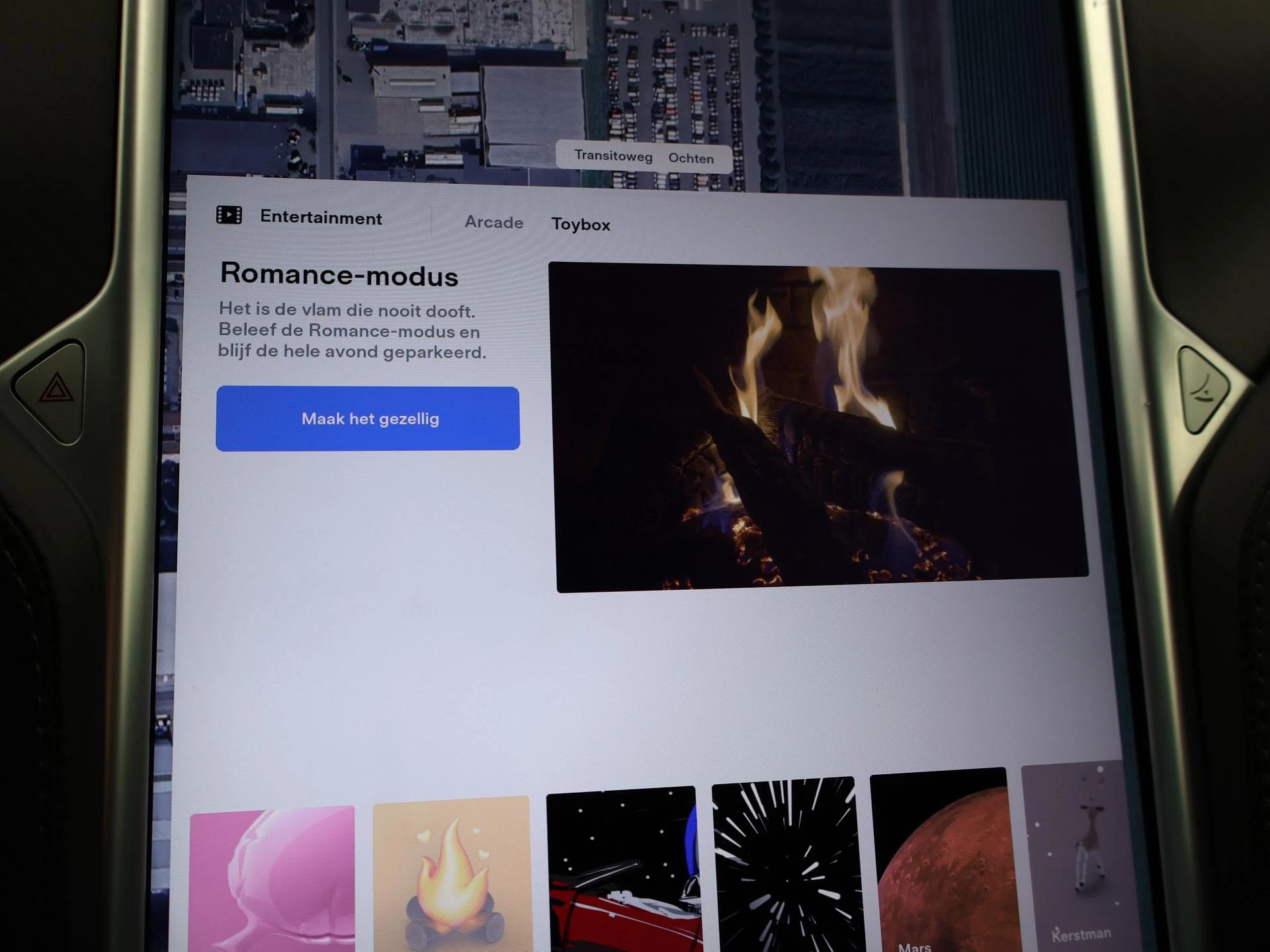This screenshot has width=1270, height=952.
Task: Select the Toybox tab
Action: (x=581, y=225)
